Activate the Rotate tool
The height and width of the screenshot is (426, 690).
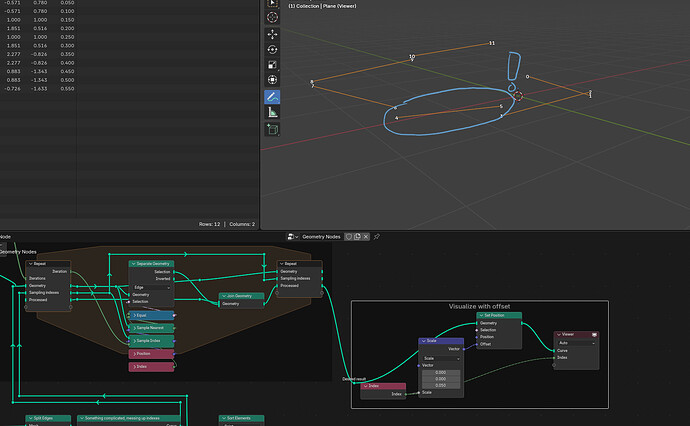coord(272,49)
